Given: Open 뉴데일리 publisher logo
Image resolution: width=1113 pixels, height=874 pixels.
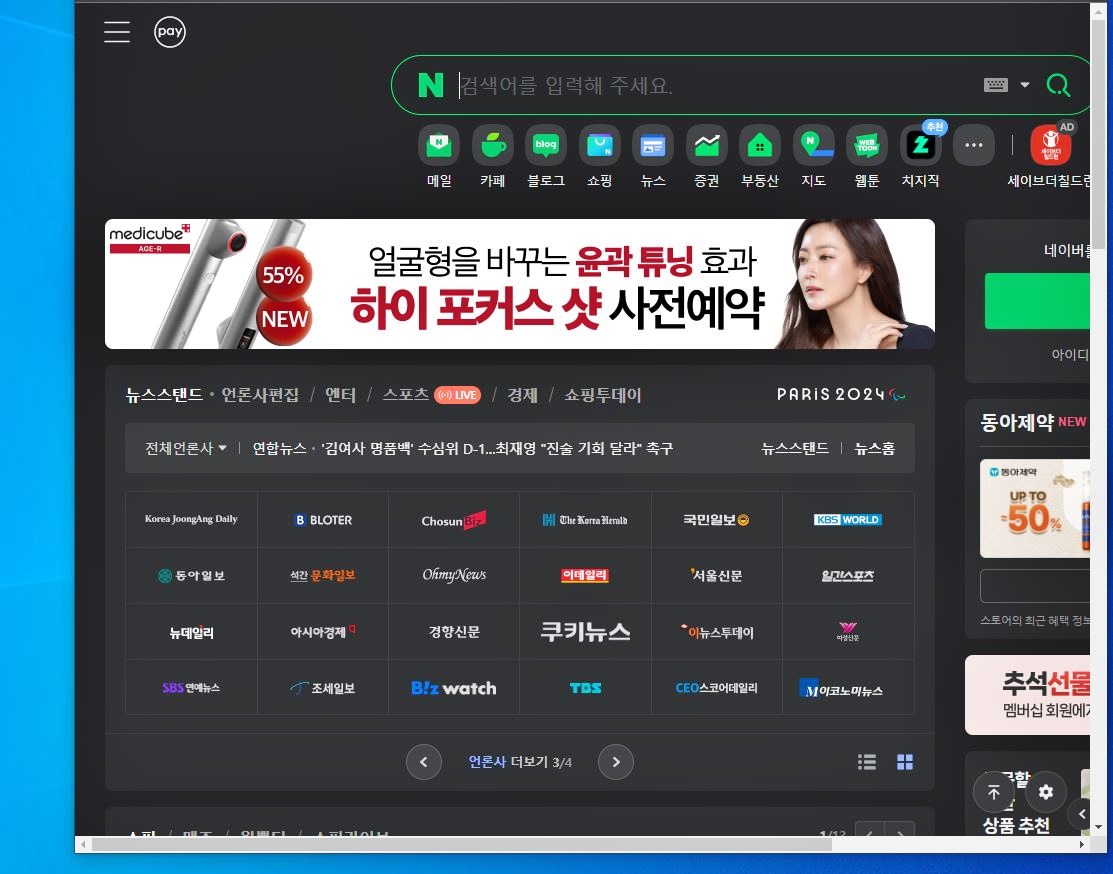Looking at the screenshot, I should pyautogui.click(x=191, y=632).
